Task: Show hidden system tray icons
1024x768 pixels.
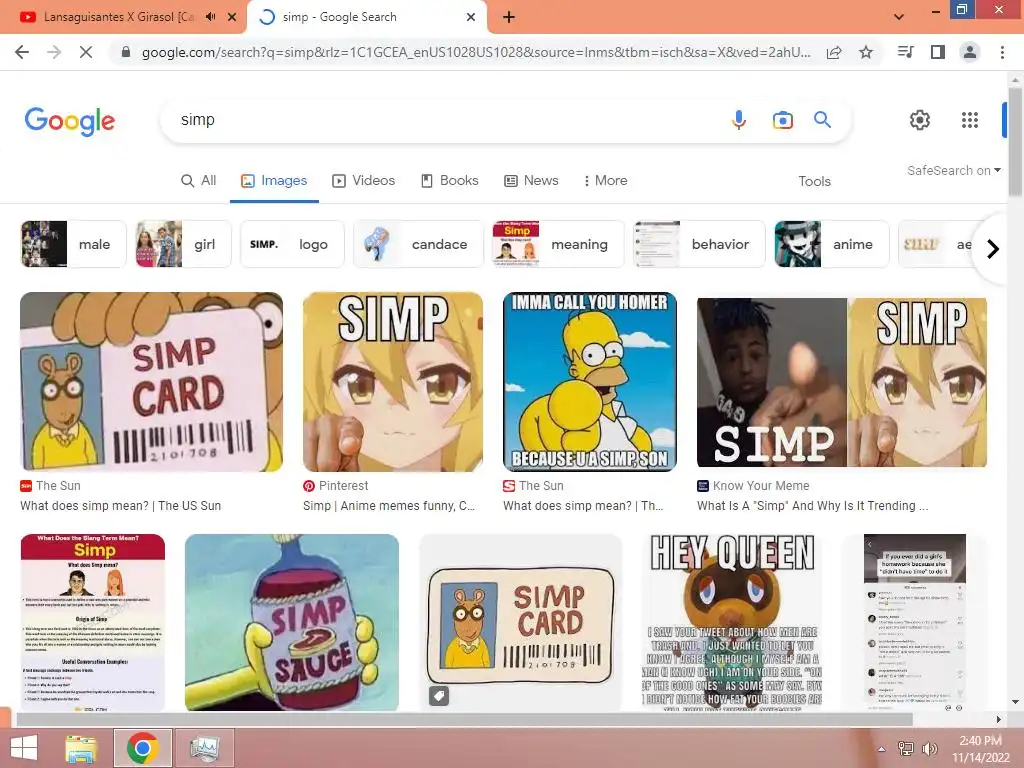Action: (882, 749)
